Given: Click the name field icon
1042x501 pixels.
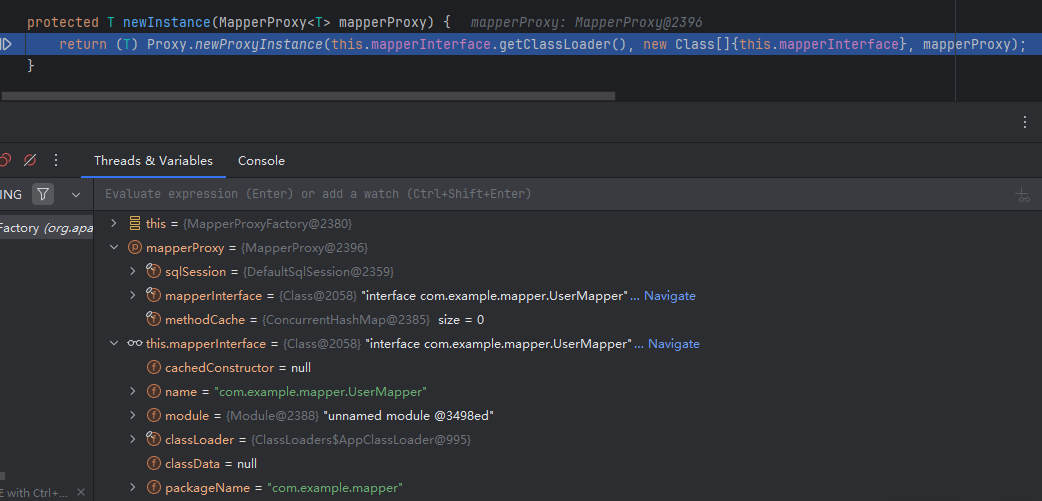Looking at the screenshot, I should tap(154, 391).
